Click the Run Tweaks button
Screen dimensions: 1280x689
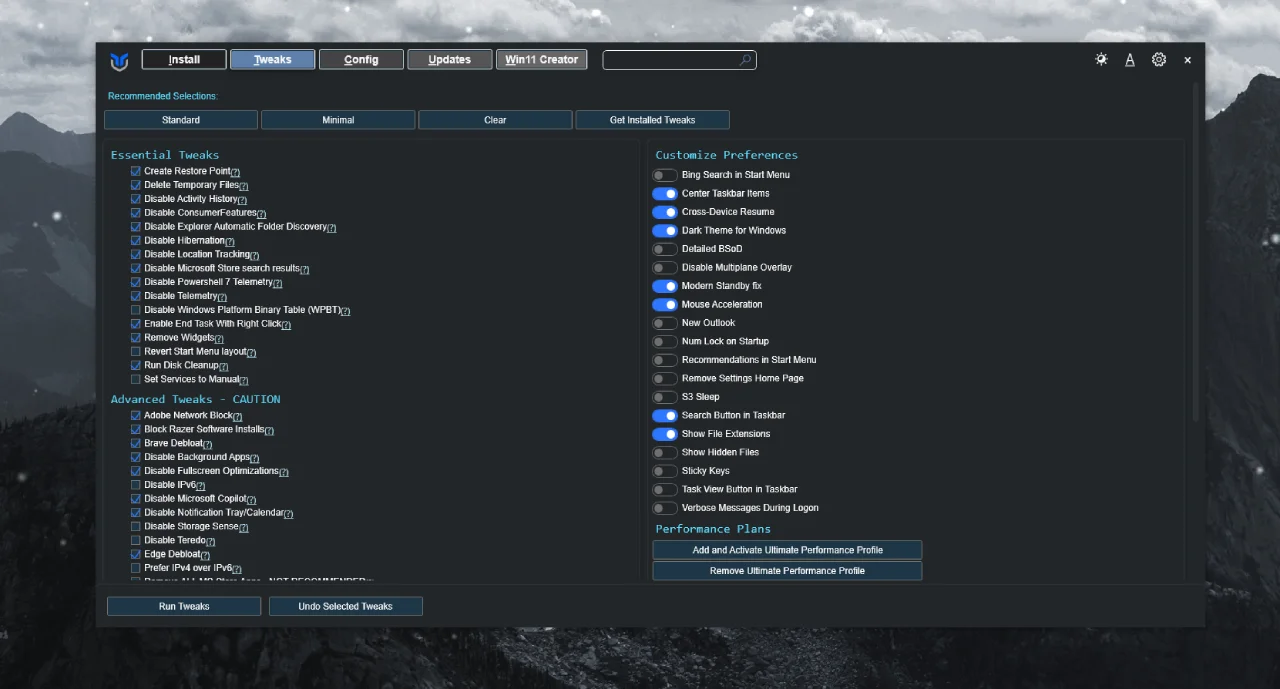[x=183, y=605]
